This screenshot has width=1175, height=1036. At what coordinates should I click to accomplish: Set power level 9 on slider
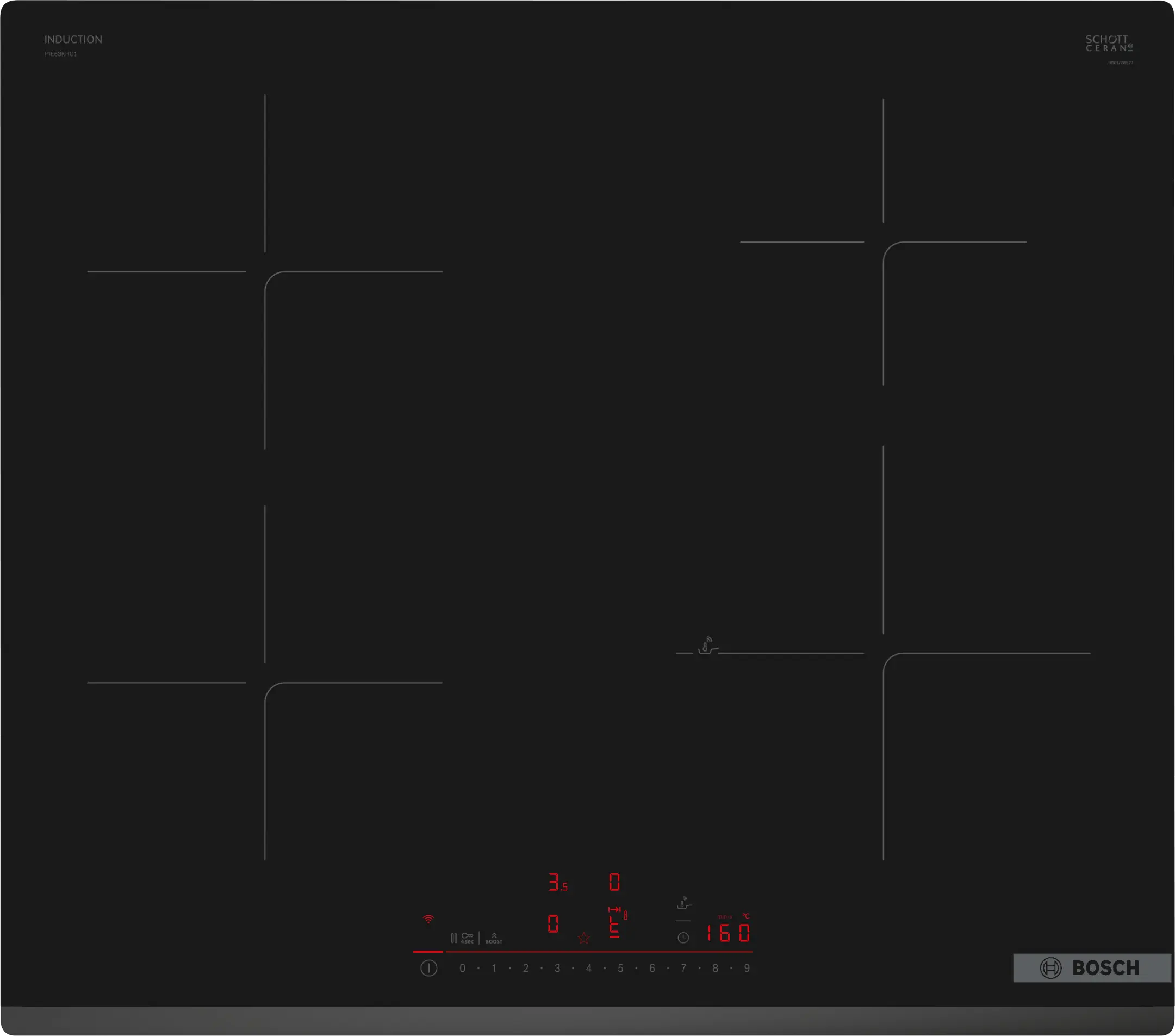point(747,969)
